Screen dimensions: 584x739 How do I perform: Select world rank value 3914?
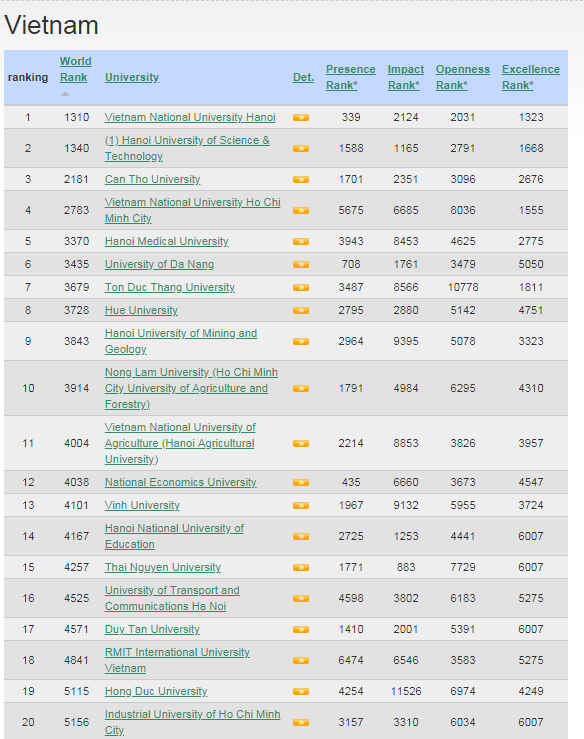(76, 388)
